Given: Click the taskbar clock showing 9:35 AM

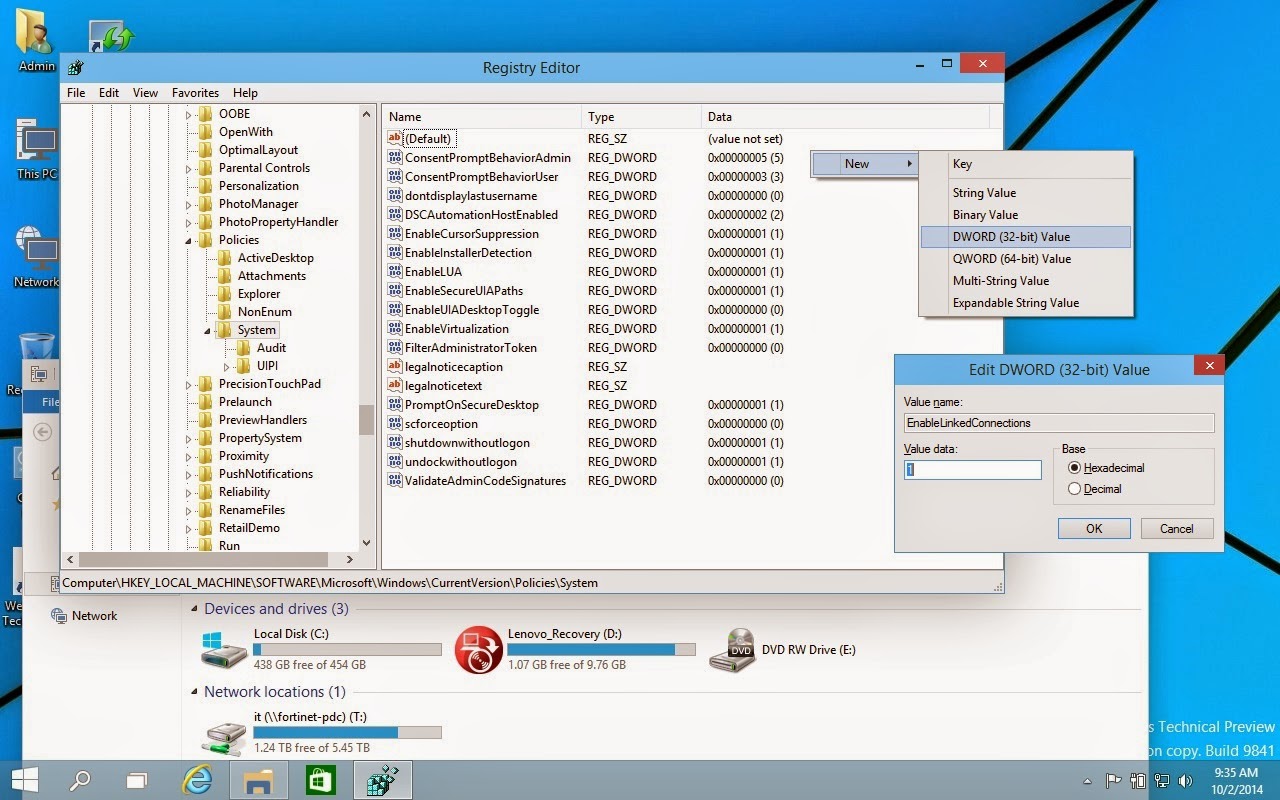Looking at the screenshot, I should click(1235, 780).
